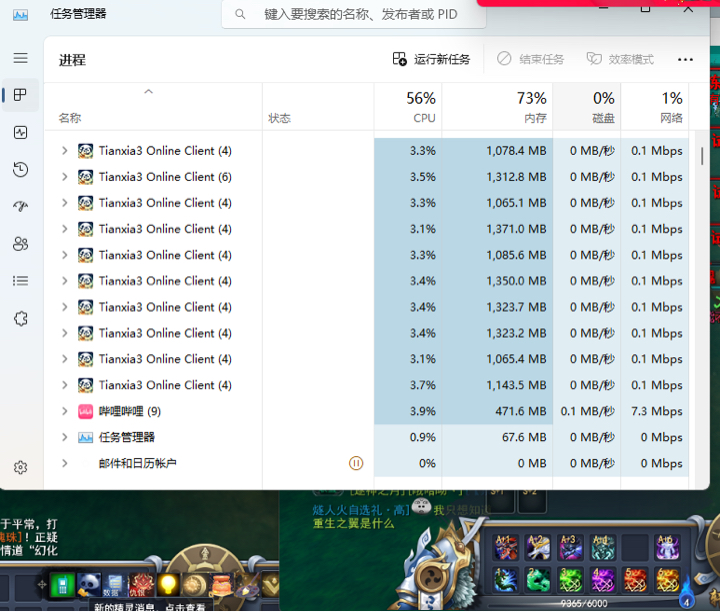Screen dimensions: 720x612
Task: Toggle sort direction chevron above 名称
Action: point(148,91)
